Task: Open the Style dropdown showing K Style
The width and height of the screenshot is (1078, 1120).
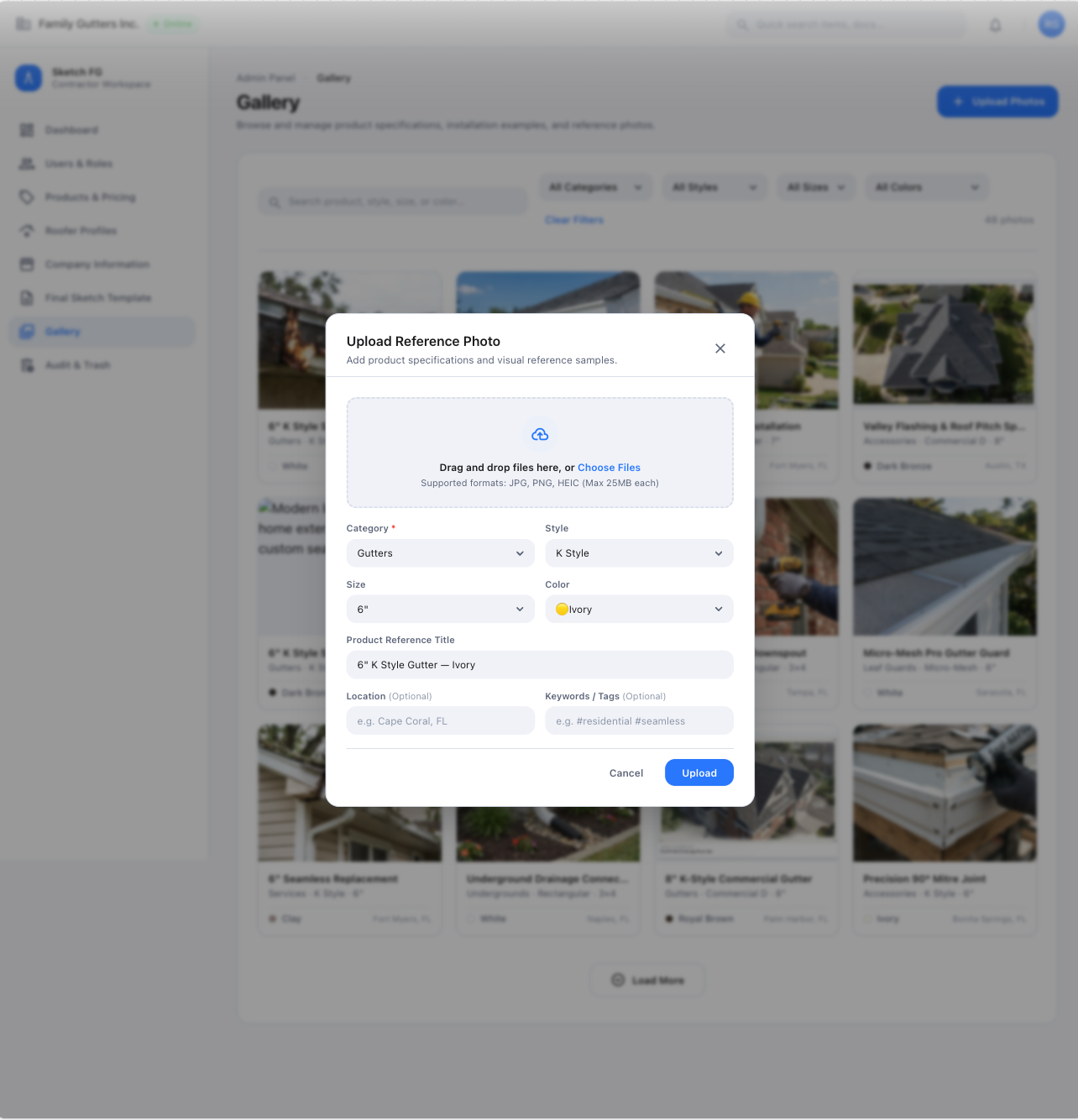Action: point(639,553)
